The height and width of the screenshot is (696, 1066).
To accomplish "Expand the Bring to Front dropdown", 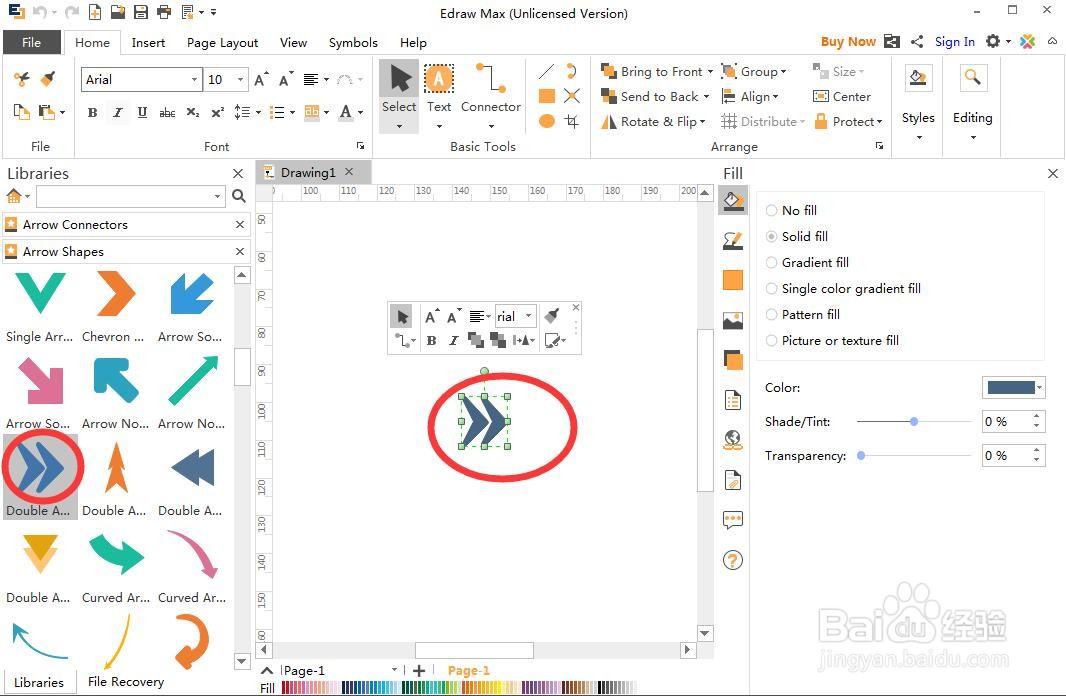I will point(710,71).
